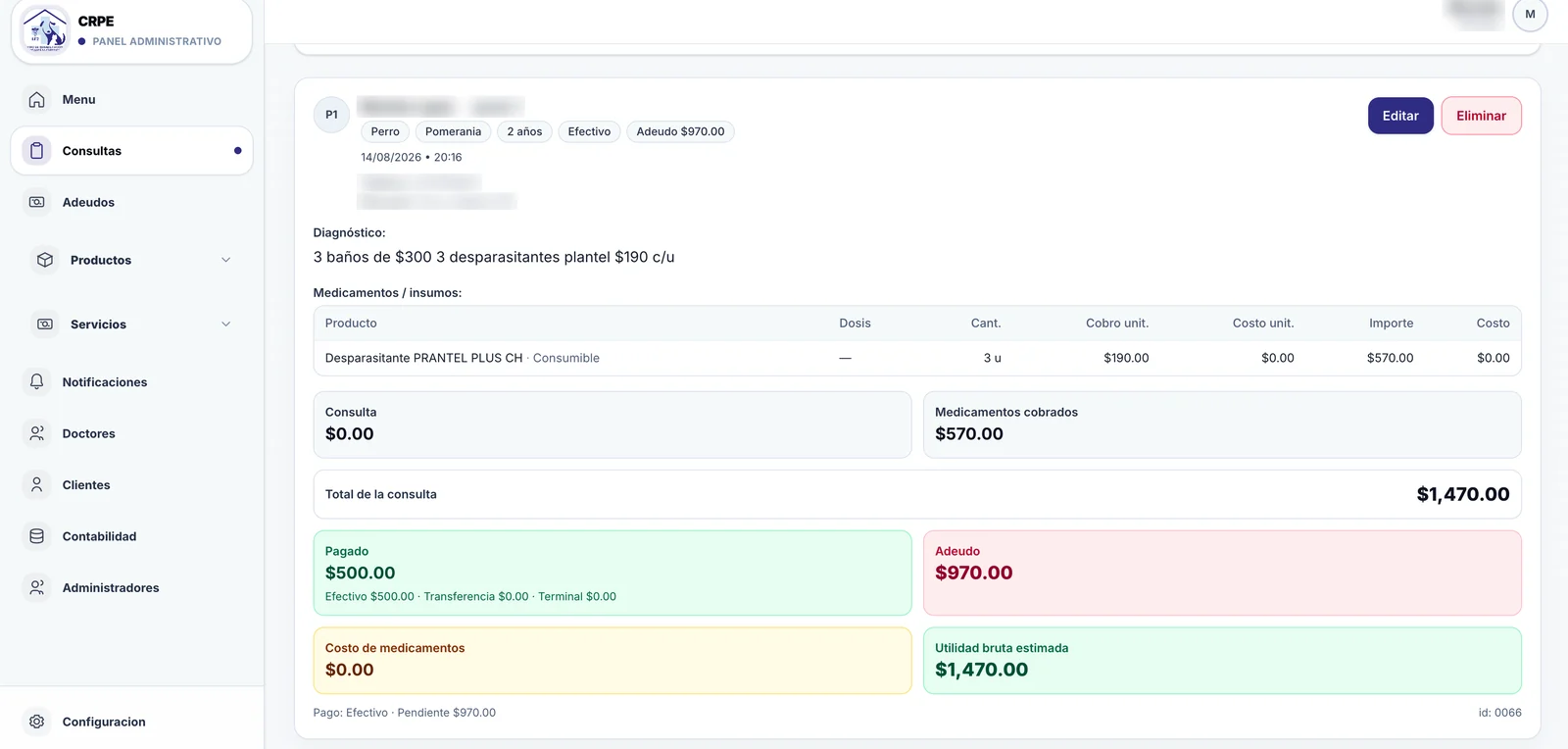Open the Adeudos section
This screenshot has width=1568, height=749.
[131, 202]
